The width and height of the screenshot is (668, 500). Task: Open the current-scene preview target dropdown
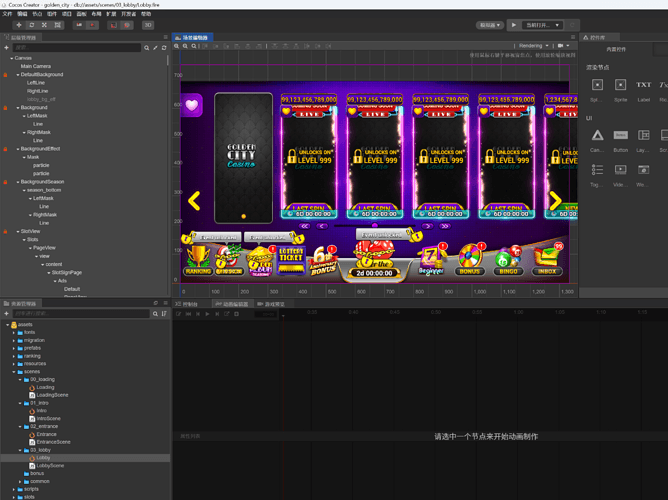pyautogui.click(x=542, y=25)
